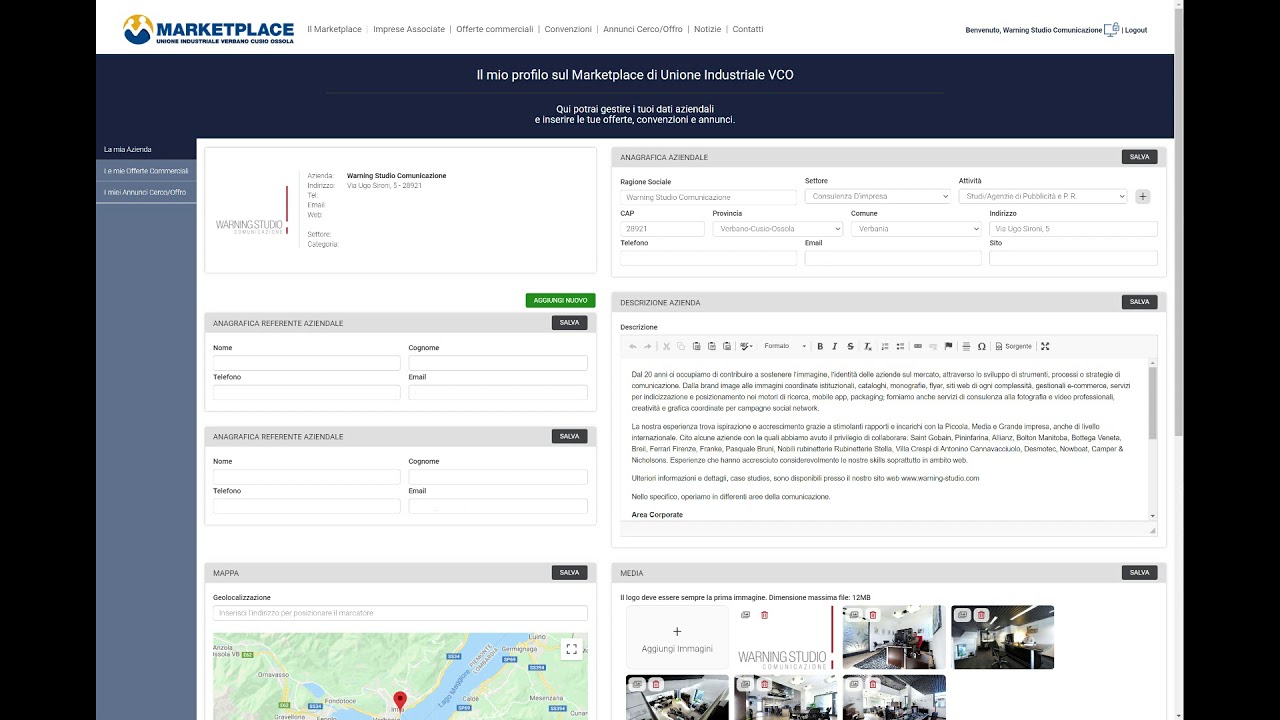This screenshot has height=720, width=1280.
Task: Click the Unlink icon in the editor
Action: tap(933, 346)
